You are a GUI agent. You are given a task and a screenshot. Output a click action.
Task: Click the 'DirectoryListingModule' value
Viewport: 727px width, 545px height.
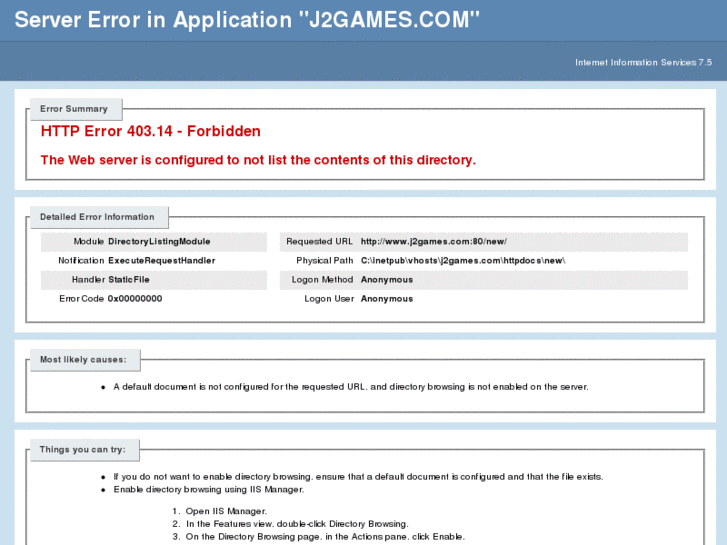pos(159,242)
